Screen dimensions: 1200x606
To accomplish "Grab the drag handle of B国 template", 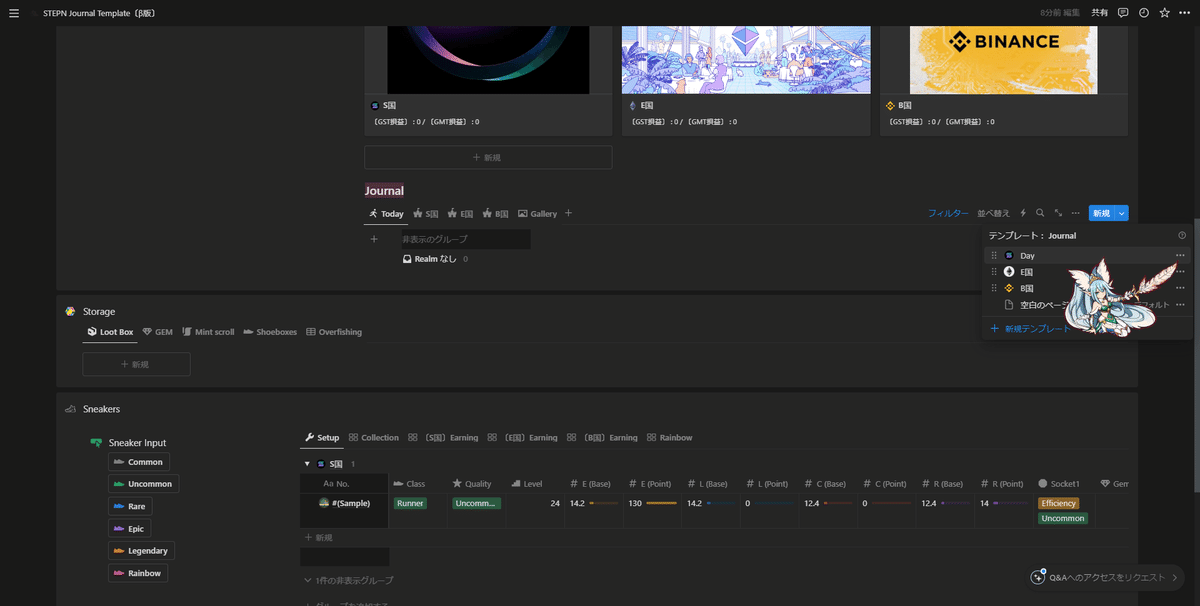I will point(994,288).
